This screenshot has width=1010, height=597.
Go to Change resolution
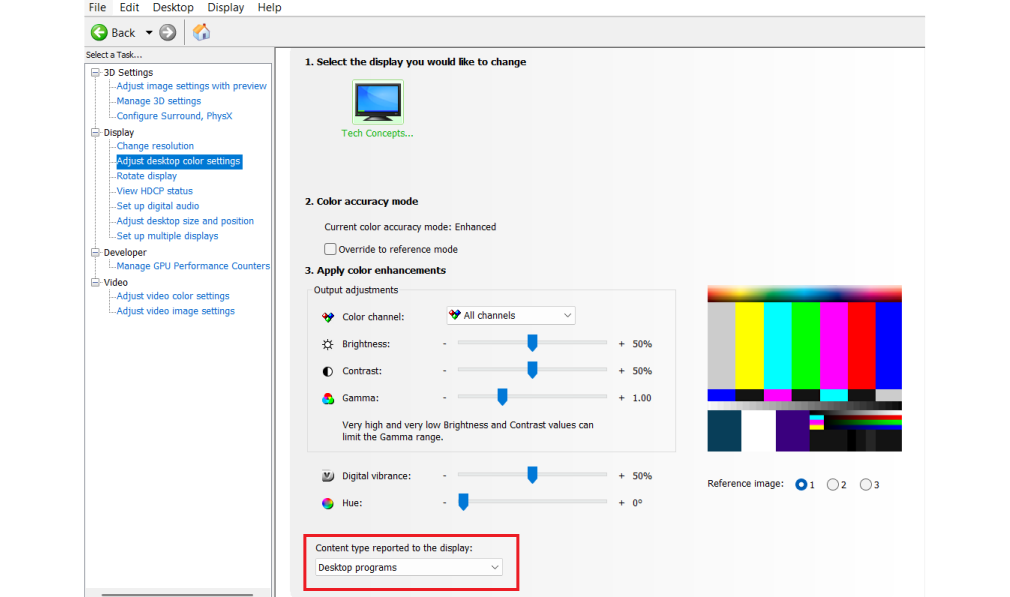click(x=155, y=146)
